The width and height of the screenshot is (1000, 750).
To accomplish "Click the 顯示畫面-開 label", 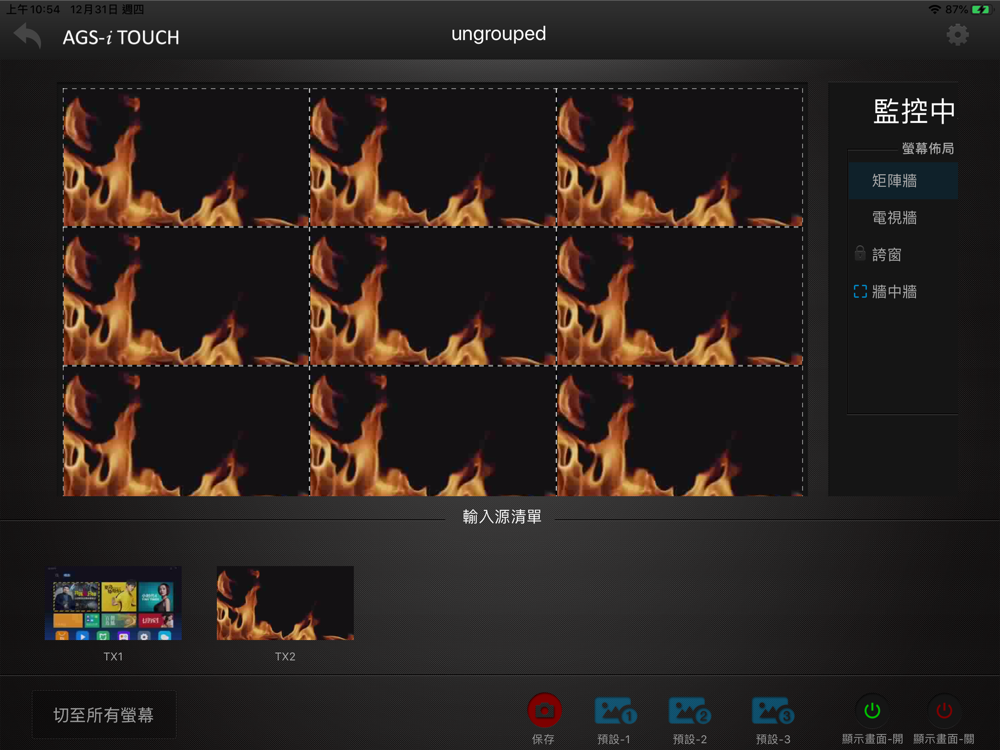I will (x=872, y=739).
